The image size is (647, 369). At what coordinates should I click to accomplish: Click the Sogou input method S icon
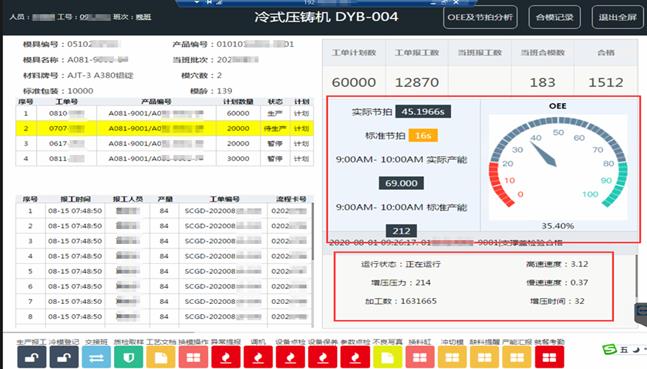tap(609, 350)
